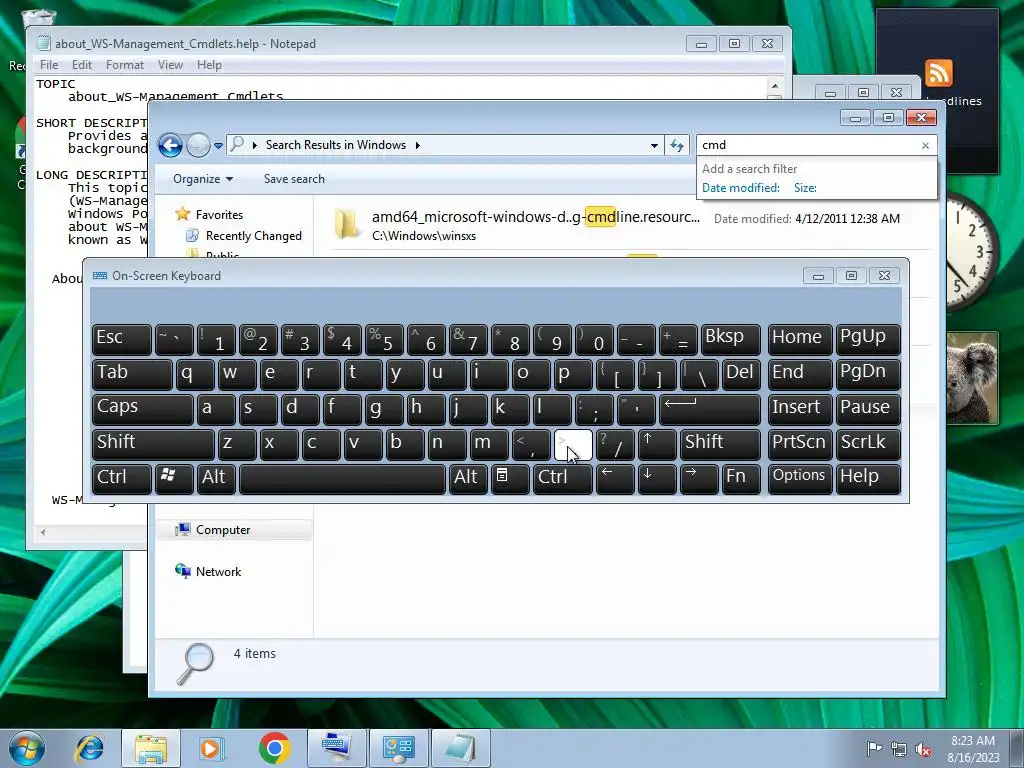This screenshot has height=768, width=1024.
Task: Open the File menu in Notepad
Action: 49,65
